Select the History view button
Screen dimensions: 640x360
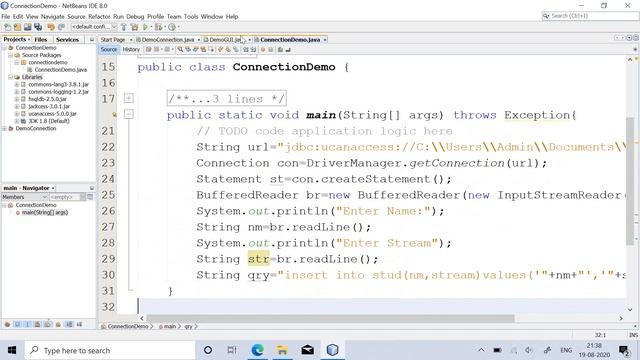point(131,49)
